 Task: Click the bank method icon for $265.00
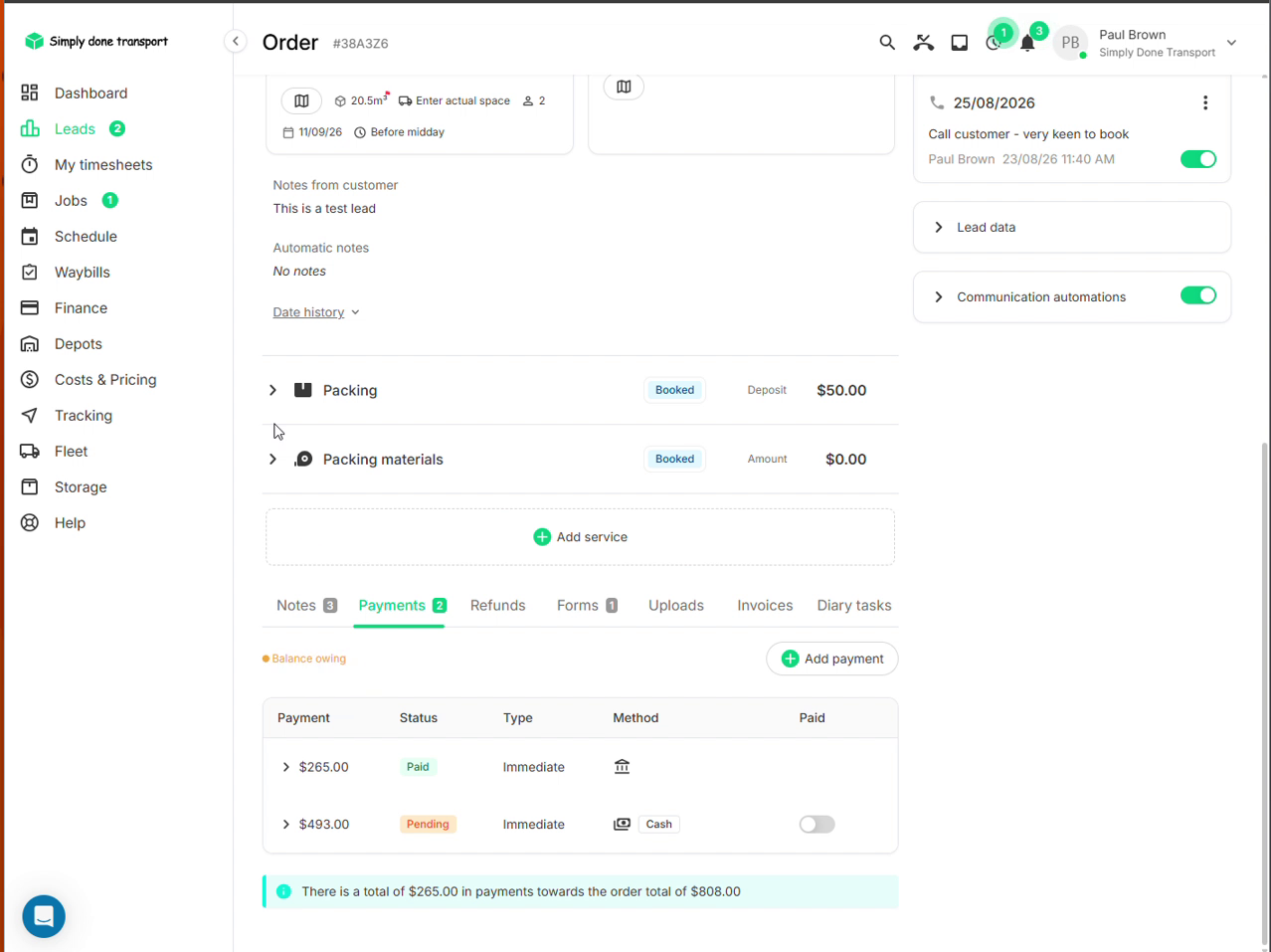tap(622, 767)
